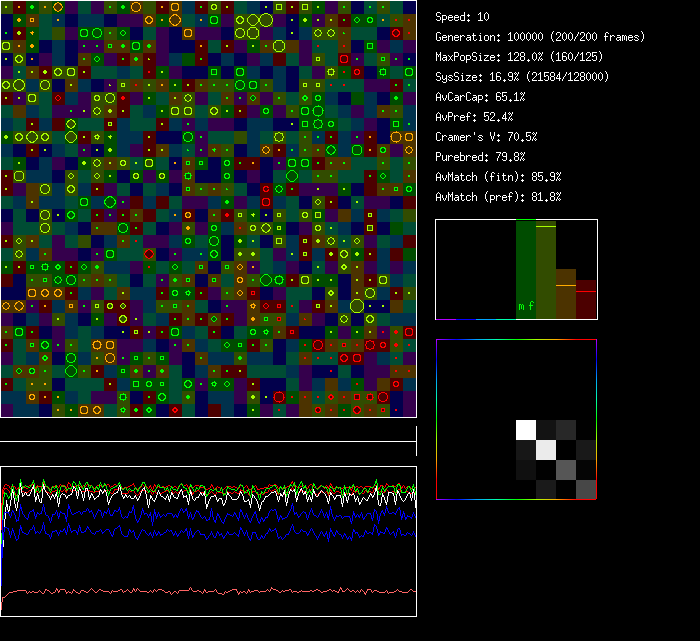This screenshot has width=700, height=641.
Task: Select the AvMatch (pref) statistic
Action: [498, 197]
